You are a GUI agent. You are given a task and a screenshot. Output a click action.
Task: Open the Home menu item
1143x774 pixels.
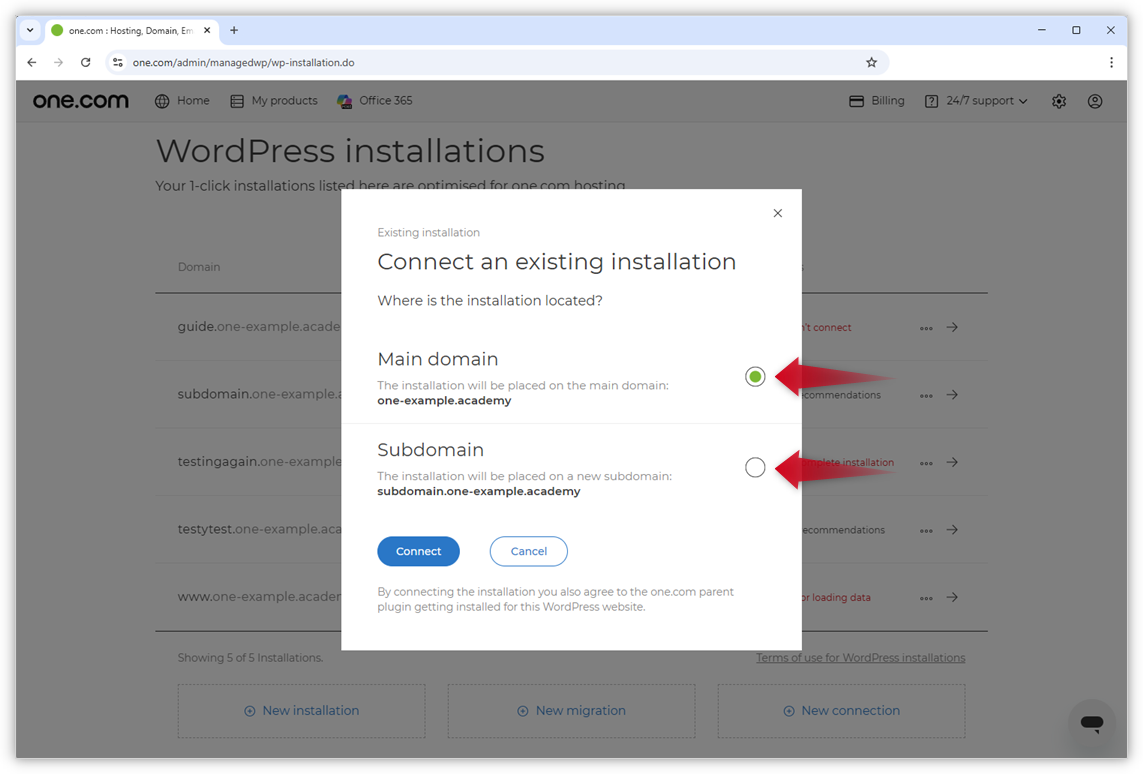click(182, 101)
